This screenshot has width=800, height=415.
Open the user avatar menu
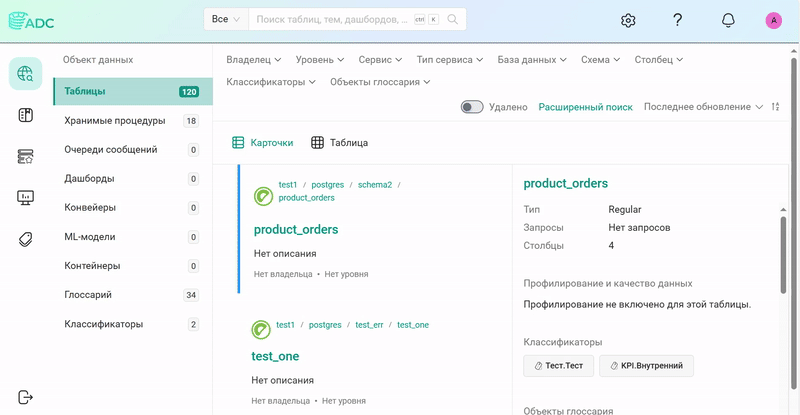[773, 20]
